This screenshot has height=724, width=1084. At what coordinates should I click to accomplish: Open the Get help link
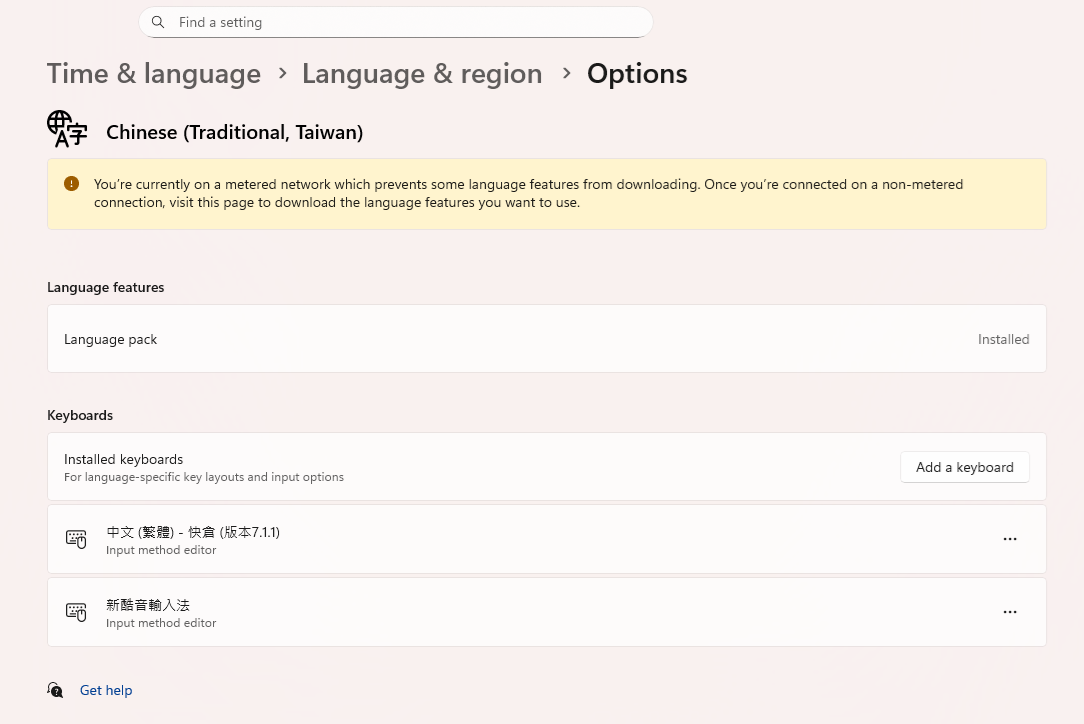106,690
